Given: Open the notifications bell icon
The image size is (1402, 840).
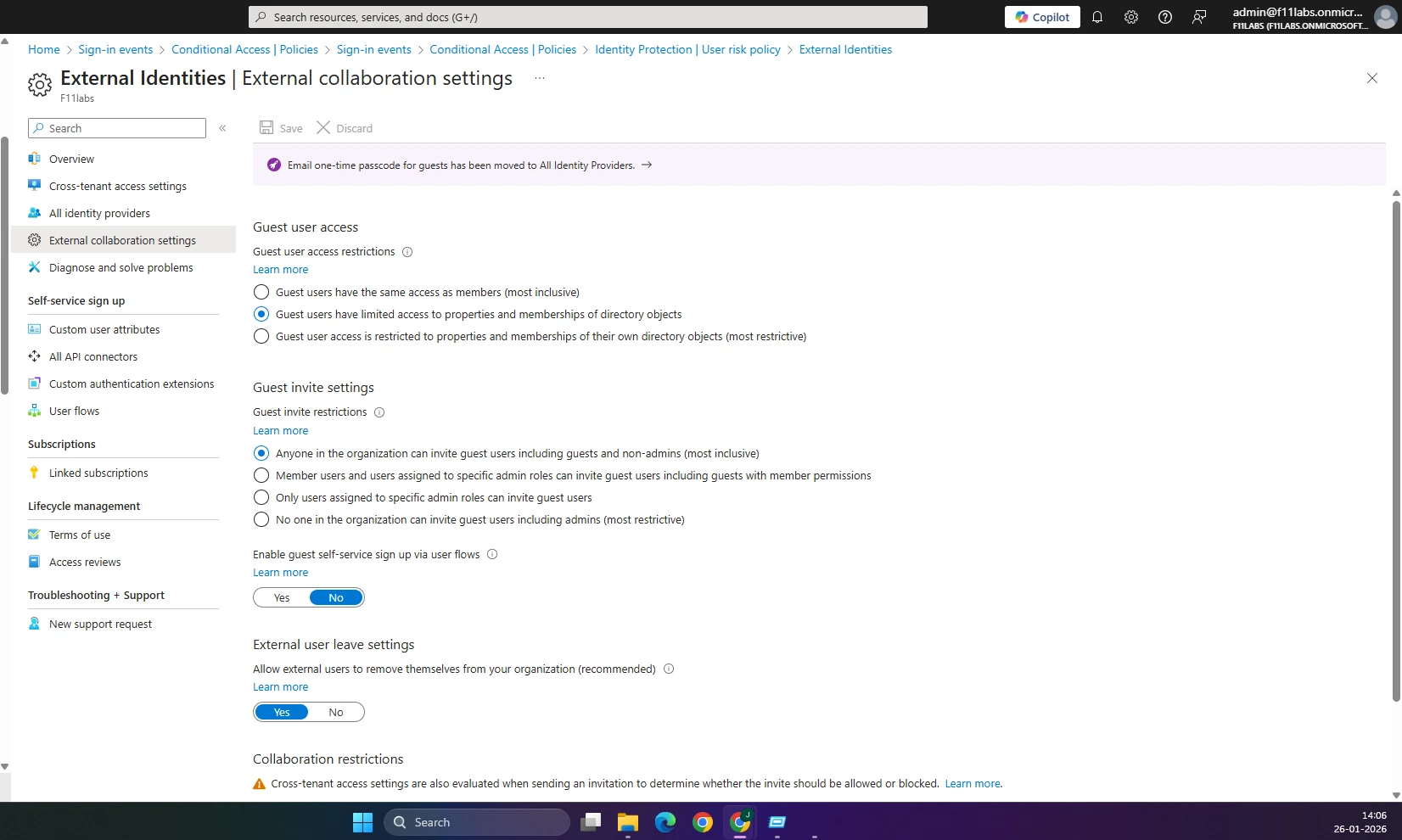Looking at the screenshot, I should click(1097, 17).
